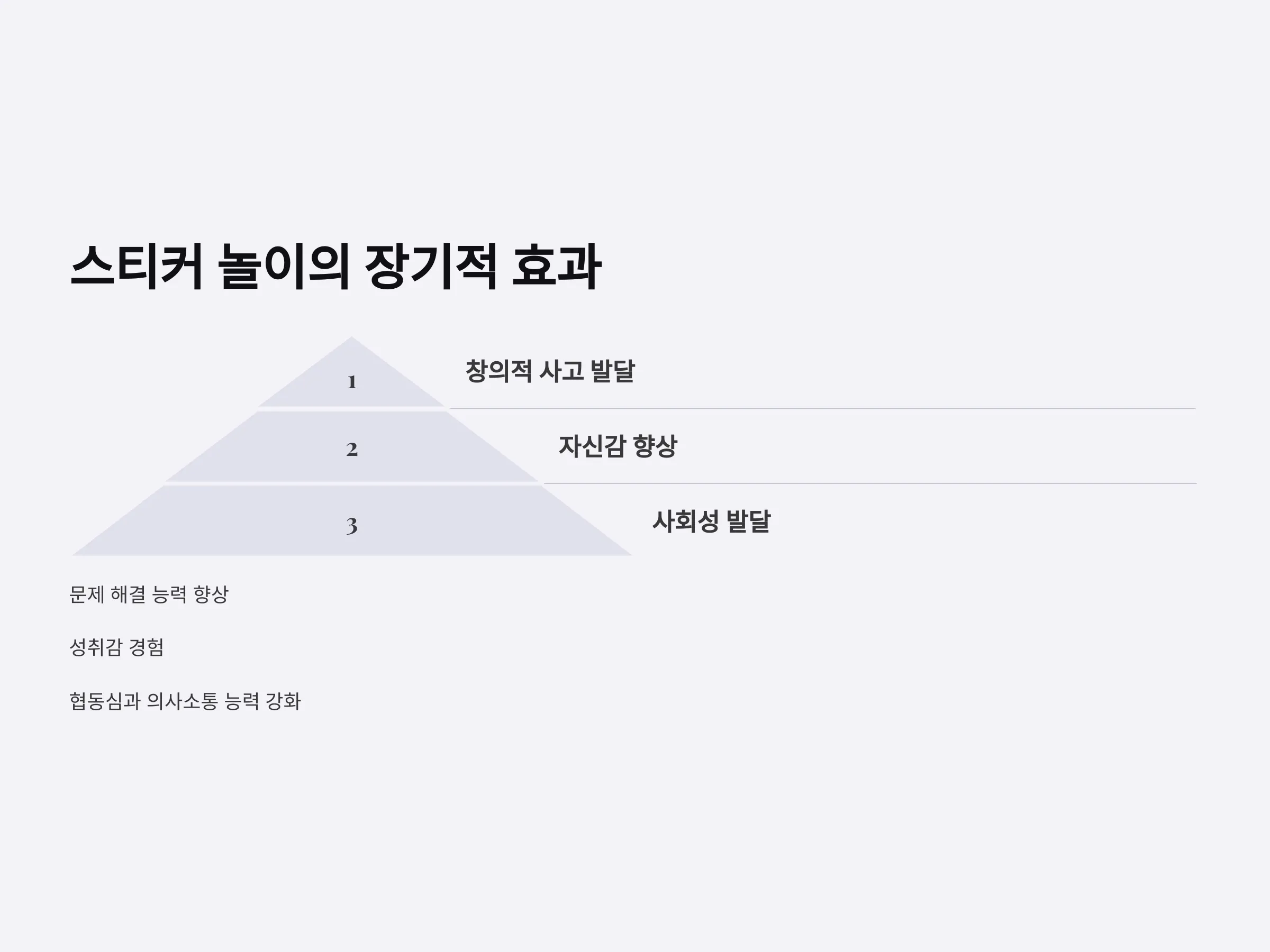Click the 문제 해결 능력 향상 text line

(x=149, y=594)
